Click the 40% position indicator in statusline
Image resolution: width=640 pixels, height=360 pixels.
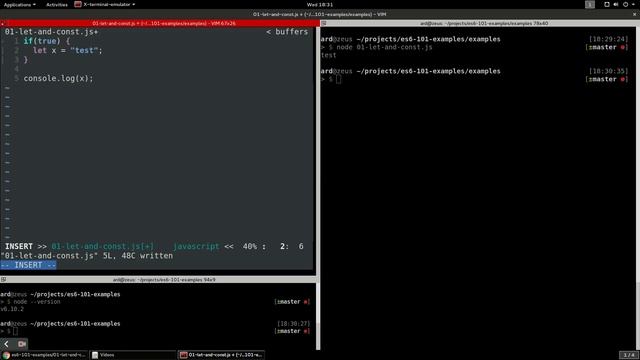click(x=250, y=247)
